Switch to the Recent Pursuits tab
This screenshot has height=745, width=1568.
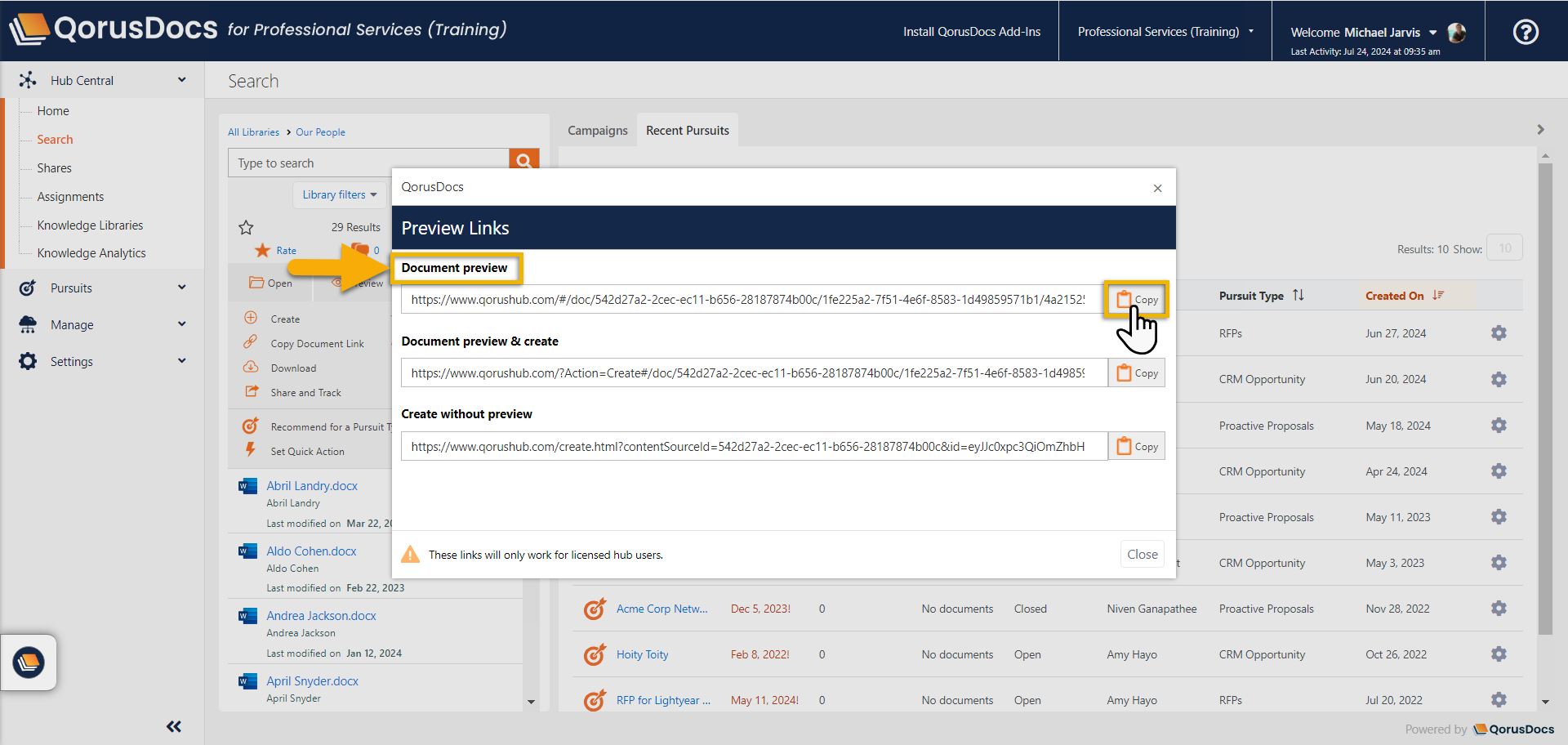click(688, 131)
